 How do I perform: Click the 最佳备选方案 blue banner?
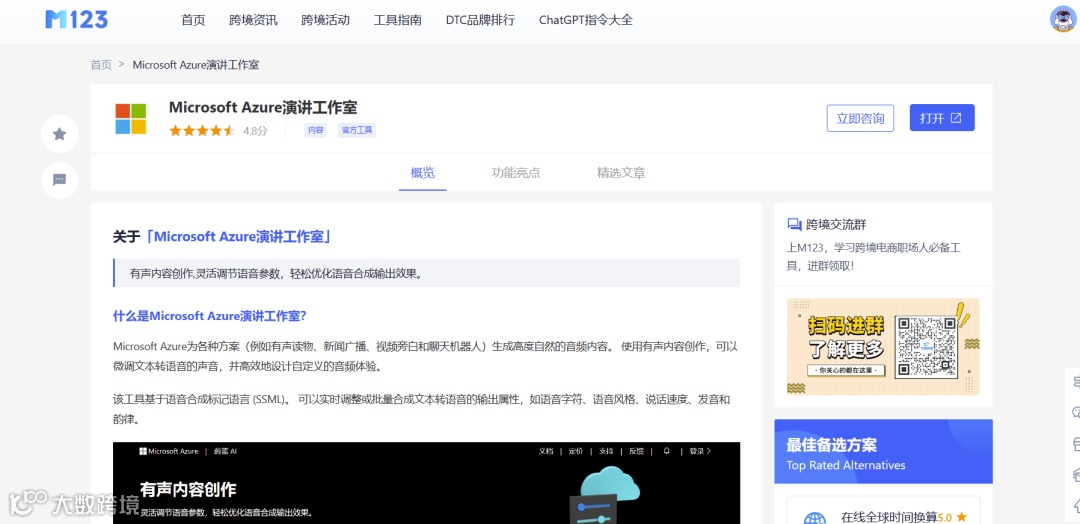[883, 452]
